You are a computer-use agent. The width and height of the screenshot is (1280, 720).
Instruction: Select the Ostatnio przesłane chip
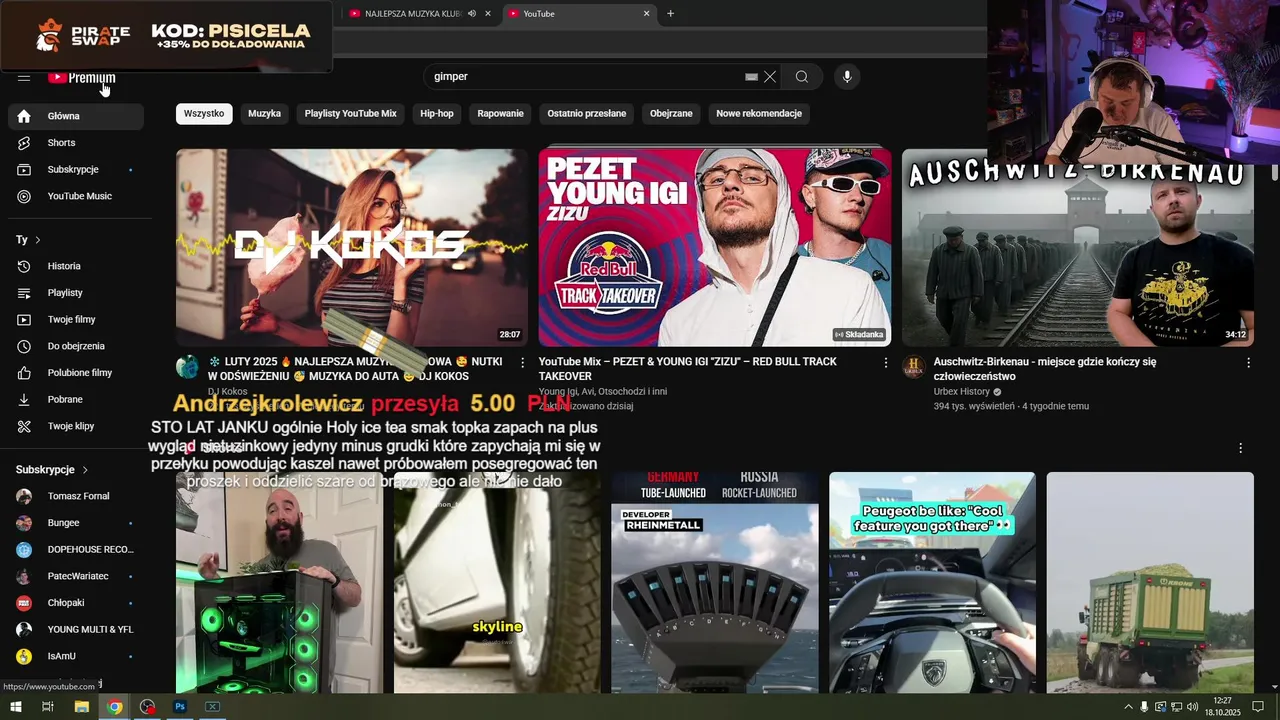pyautogui.click(x=587, y=114)
